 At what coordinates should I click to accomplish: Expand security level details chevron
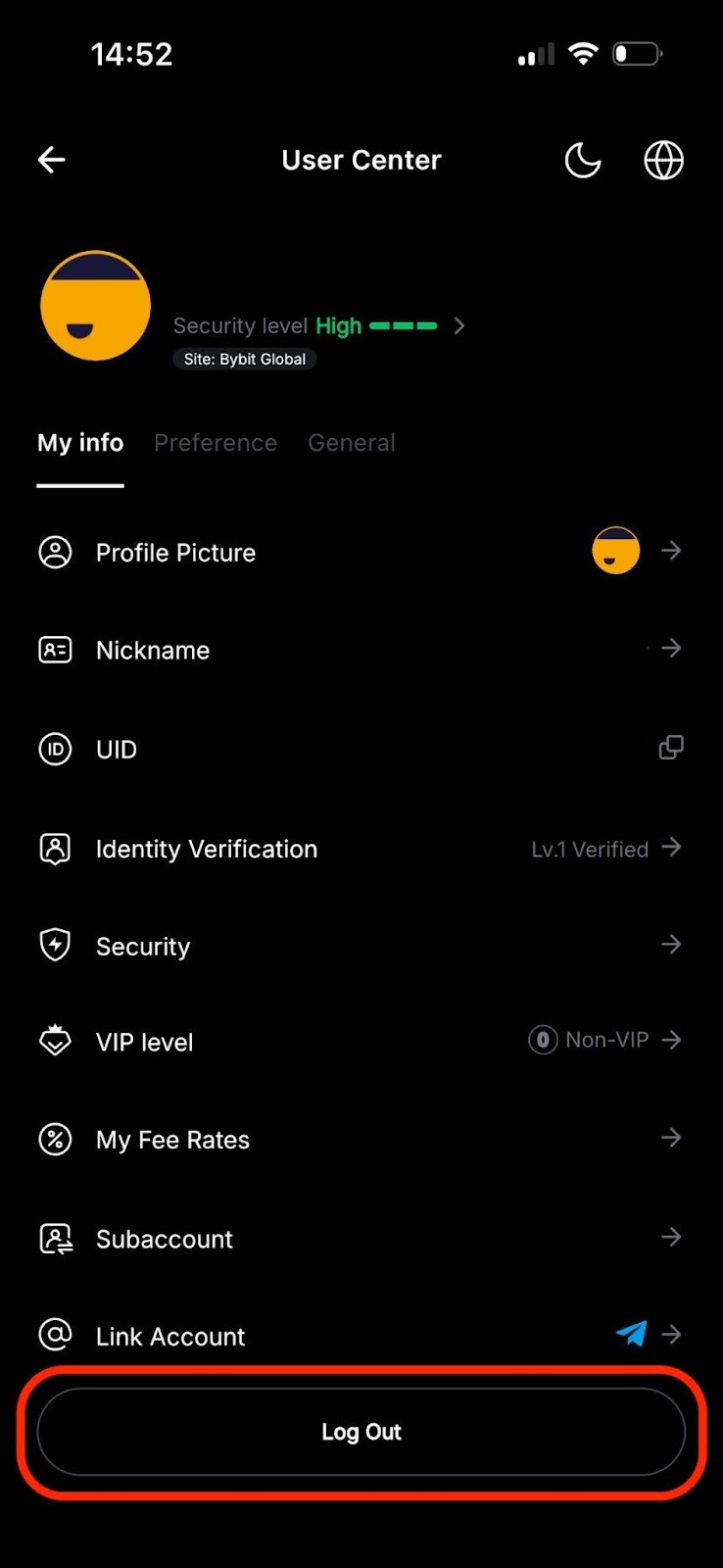pyautogui.click(x=459, y=325)
